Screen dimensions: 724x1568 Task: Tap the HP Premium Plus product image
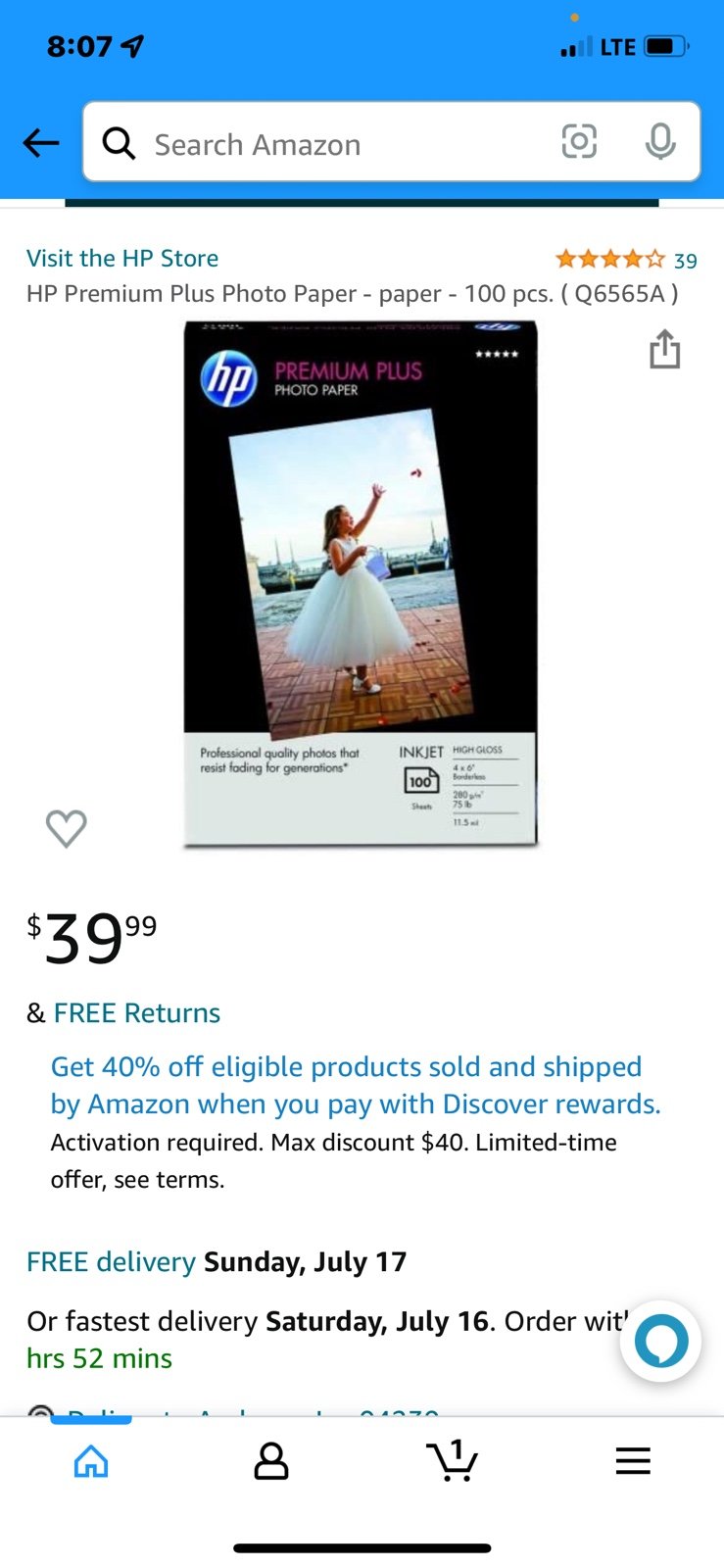coord(361,584)
